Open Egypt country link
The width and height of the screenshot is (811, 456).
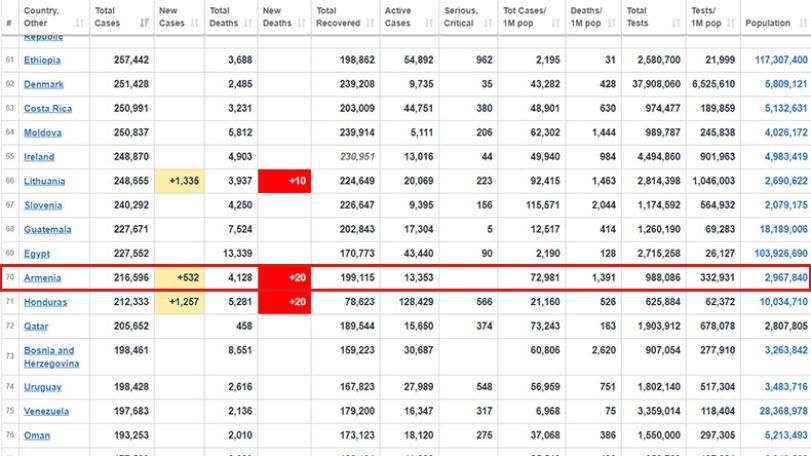(37, 254)
